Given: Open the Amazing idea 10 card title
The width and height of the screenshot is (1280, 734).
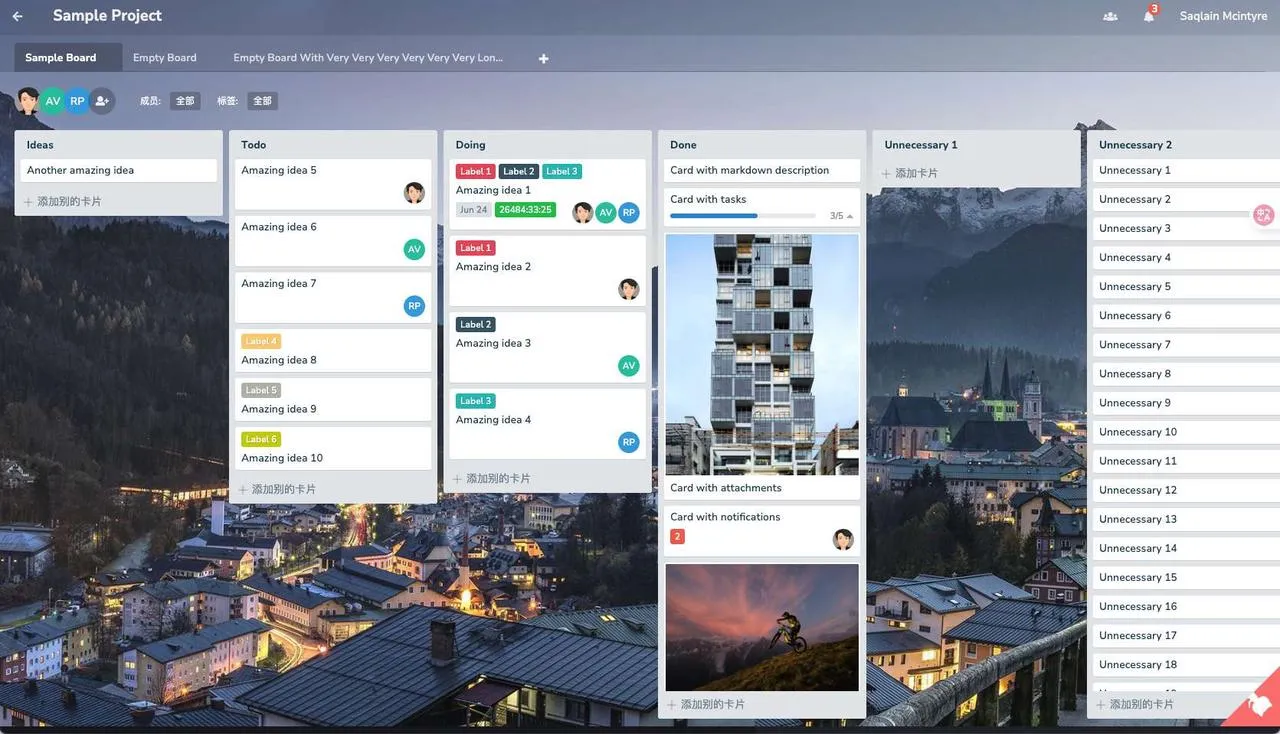Looking at the screenshot, I should coord(282,458).
